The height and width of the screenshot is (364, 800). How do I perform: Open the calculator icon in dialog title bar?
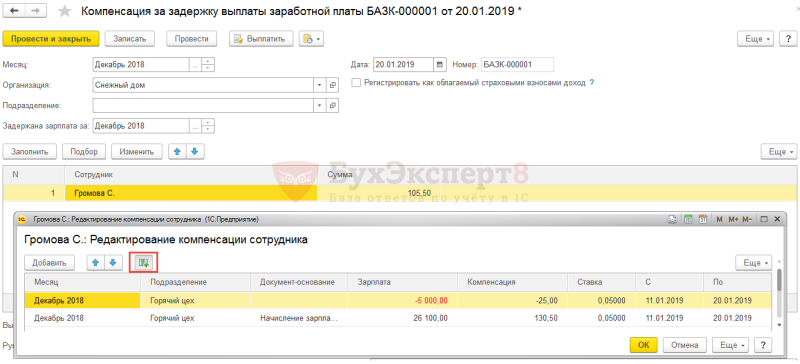point(688,220)
